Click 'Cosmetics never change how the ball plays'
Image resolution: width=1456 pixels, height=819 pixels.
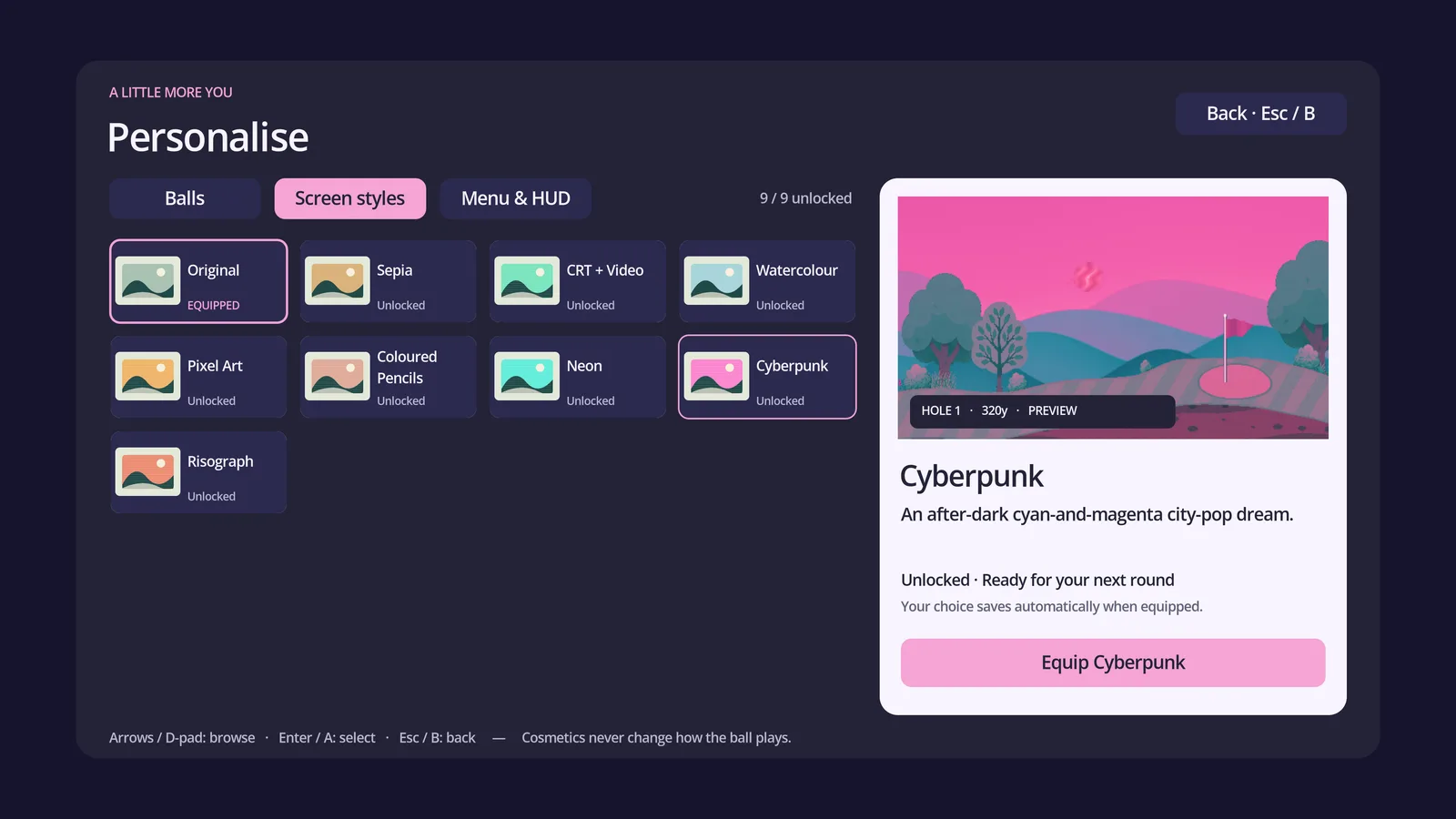pyautogui.click(x=656, y=738)
